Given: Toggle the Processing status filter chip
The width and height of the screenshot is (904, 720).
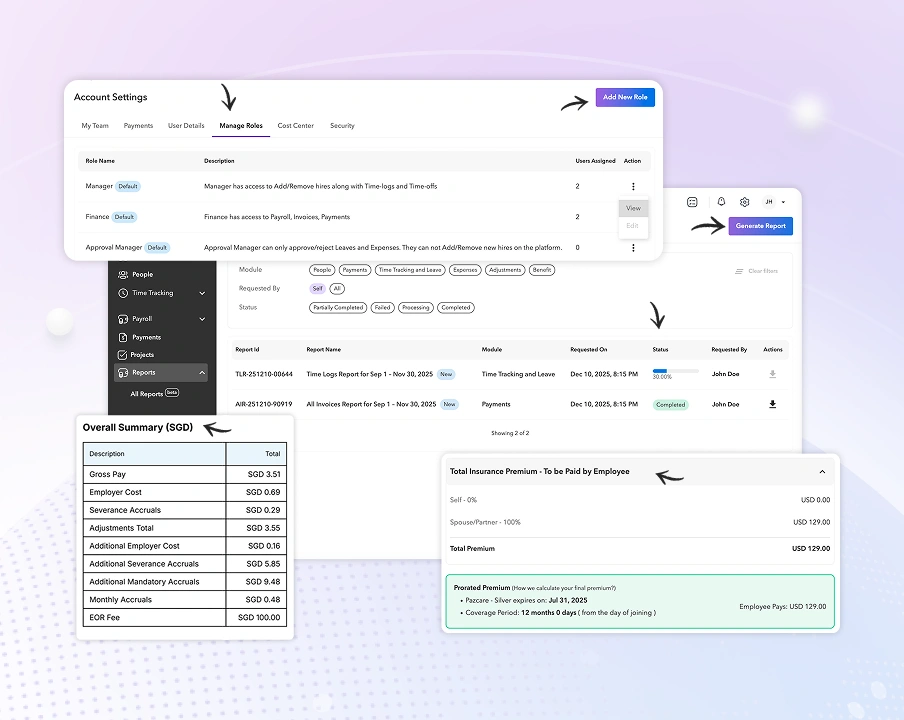Looking at the screenshot, I should (416, 308).
